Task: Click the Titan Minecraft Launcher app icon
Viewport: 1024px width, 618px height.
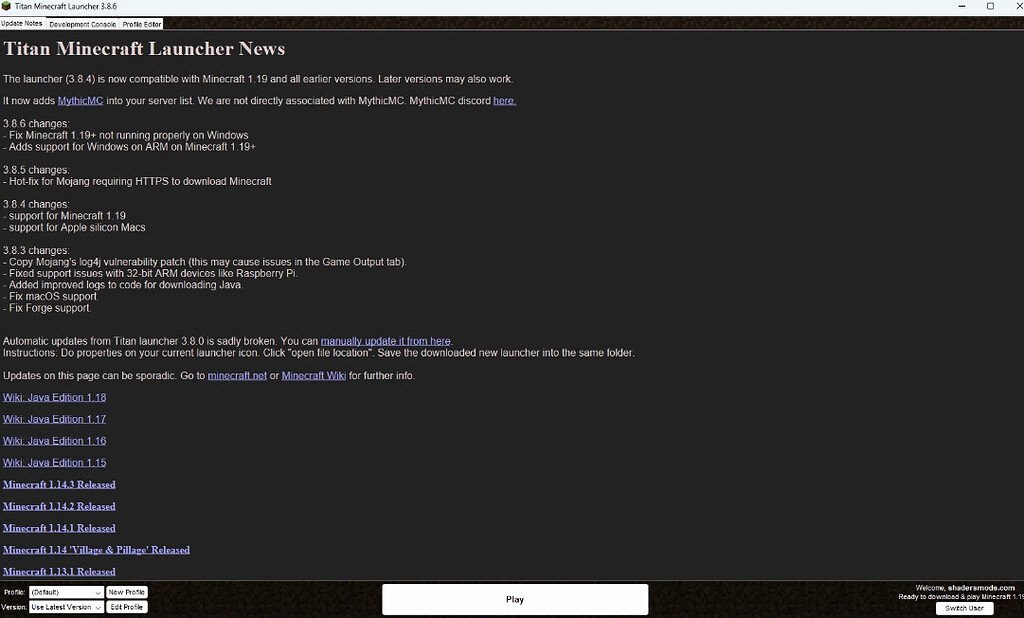Action: [6, 6]
